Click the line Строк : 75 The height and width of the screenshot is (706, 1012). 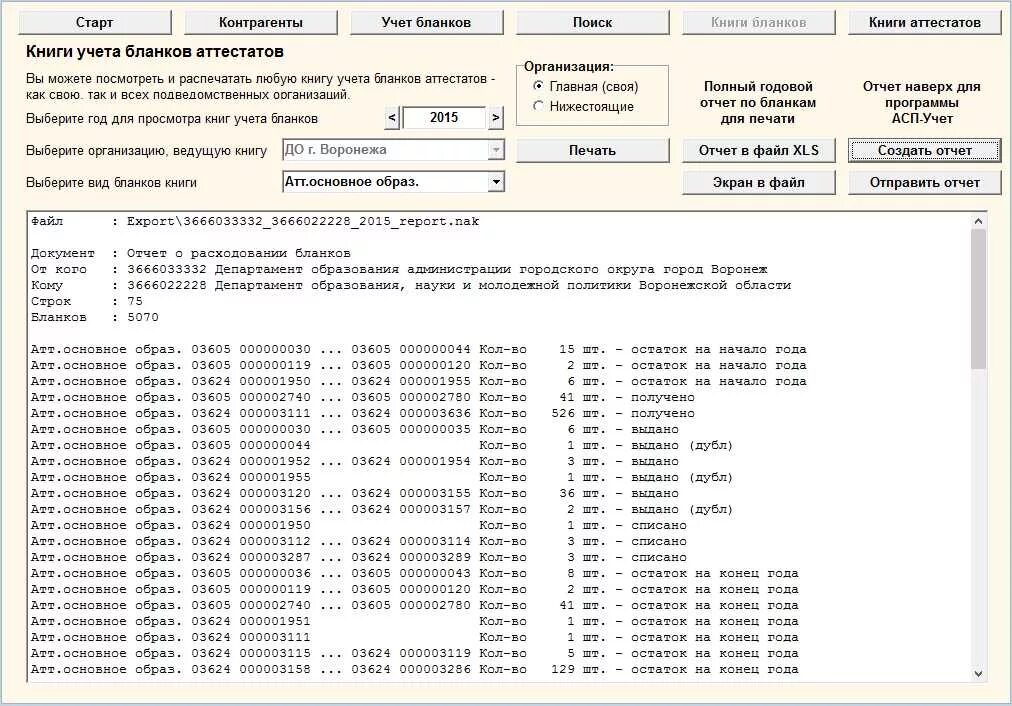(86, 301)
